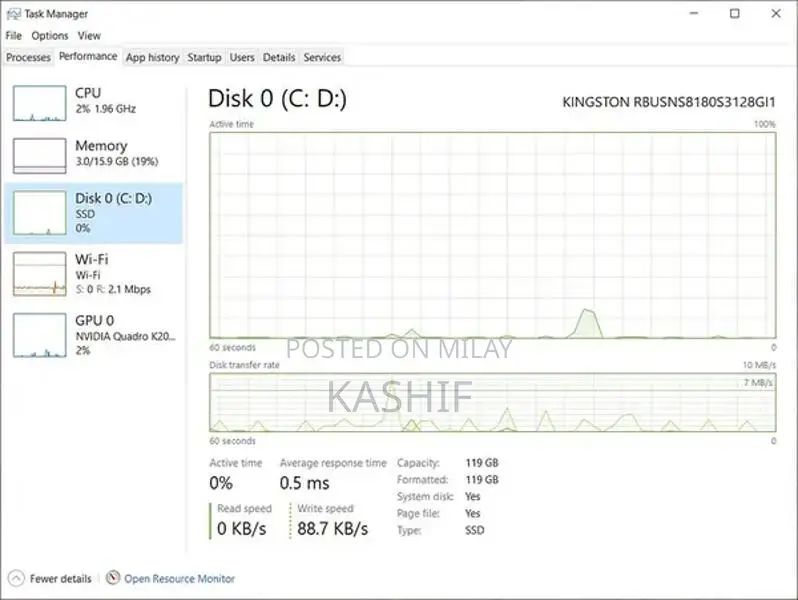Image resolution: width=798 pixels, height=600 pixels.
Task: Switch to the App history tab
Action: coord(152,58)
